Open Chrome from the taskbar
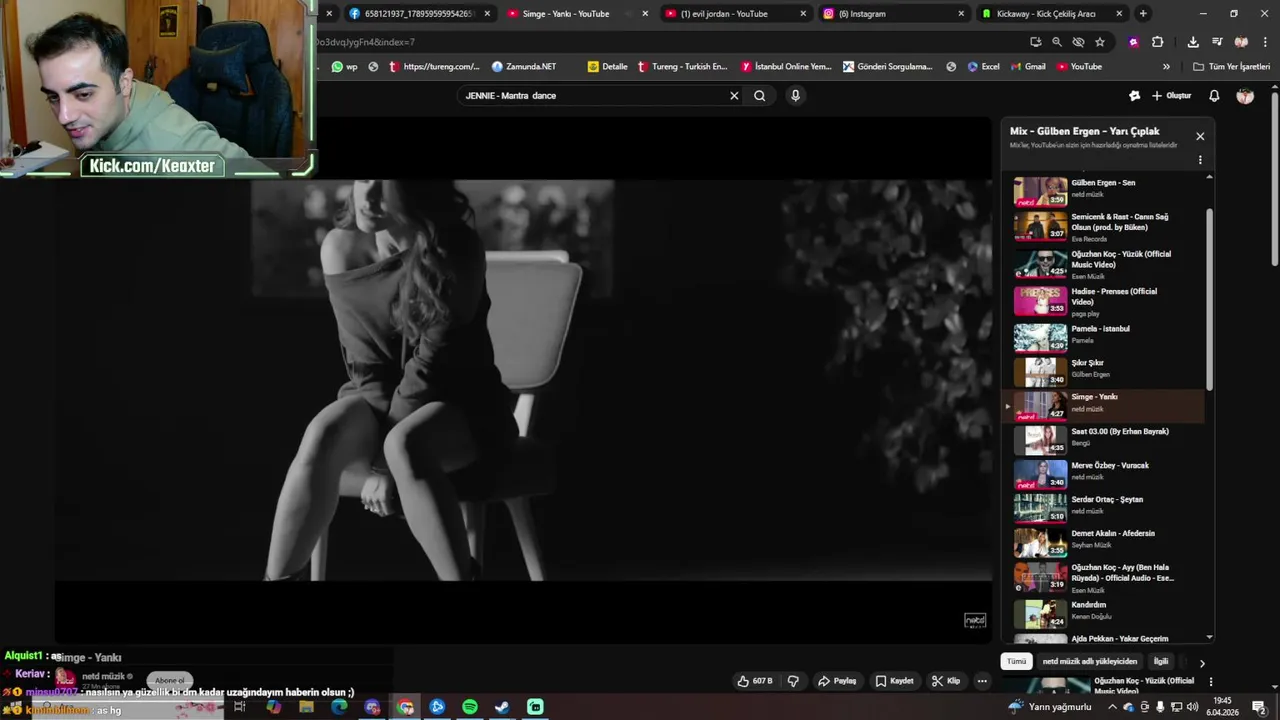Screen dimensions: 1280x720 tap(405, 707)
